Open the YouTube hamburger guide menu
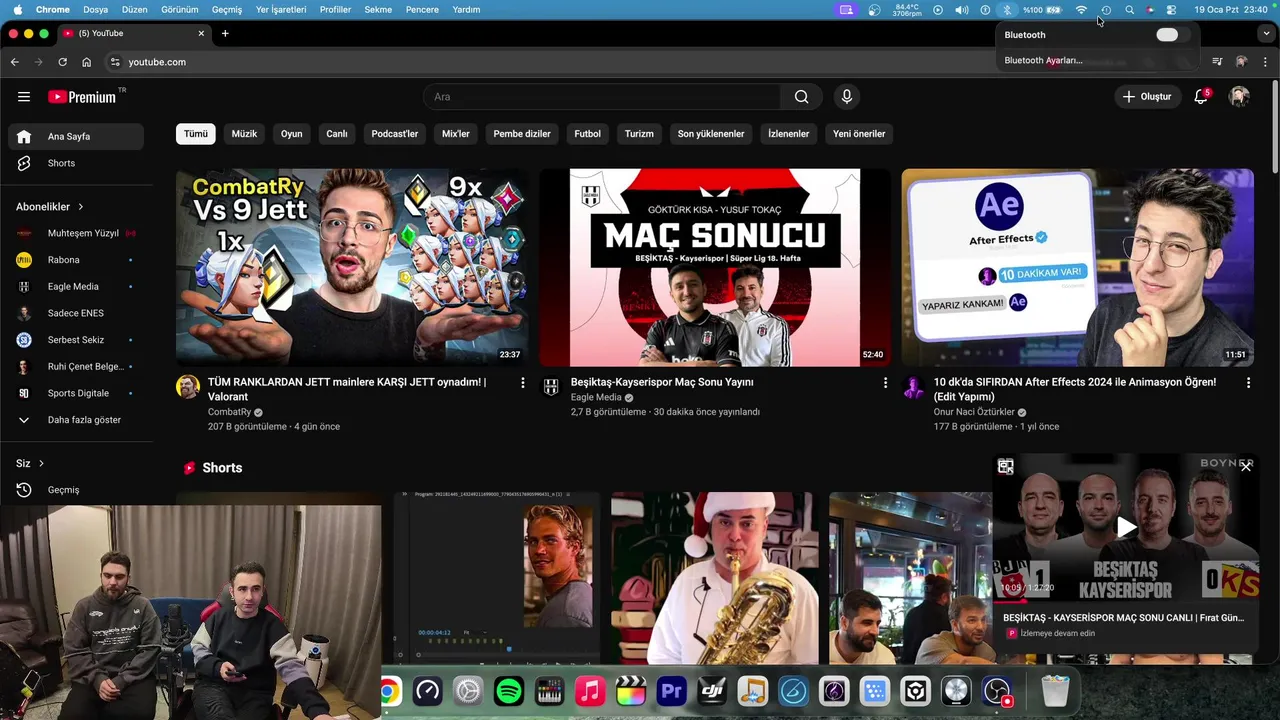Screen dimensions: 1280x720 point(24,97)
